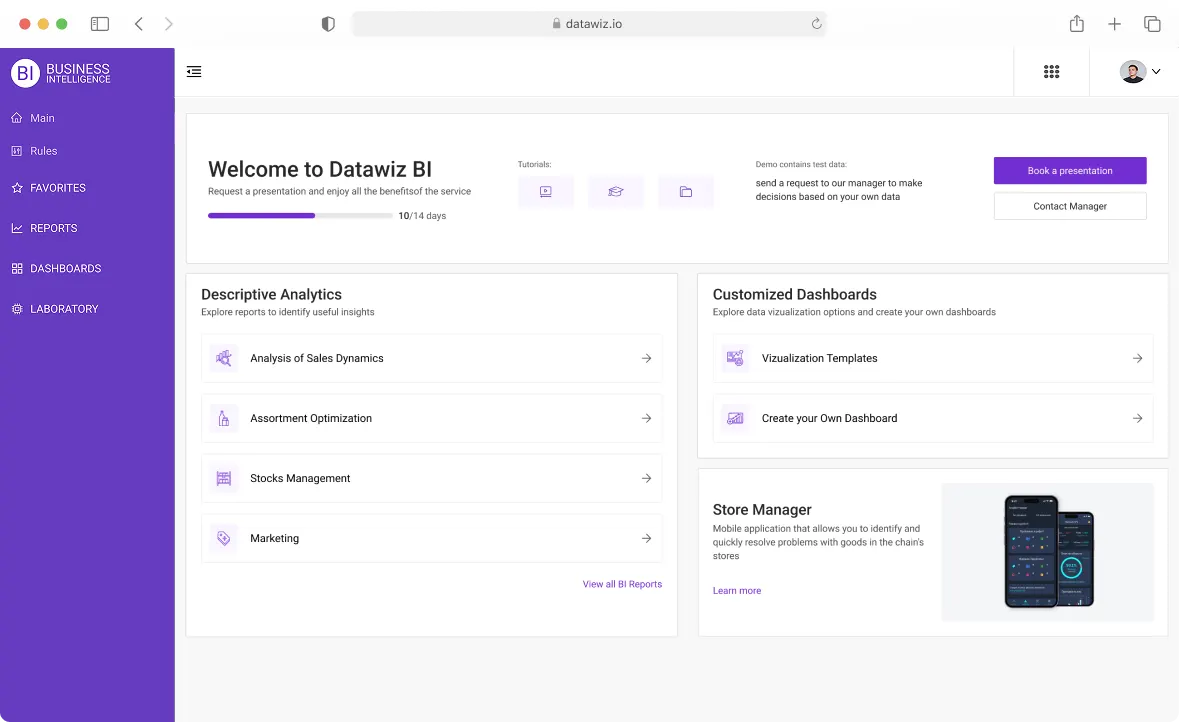Image resolution: width=1182 pixels, height=722 pixels.
Task: Click the trial days progress bar
Action: click(x=300, y=216)
